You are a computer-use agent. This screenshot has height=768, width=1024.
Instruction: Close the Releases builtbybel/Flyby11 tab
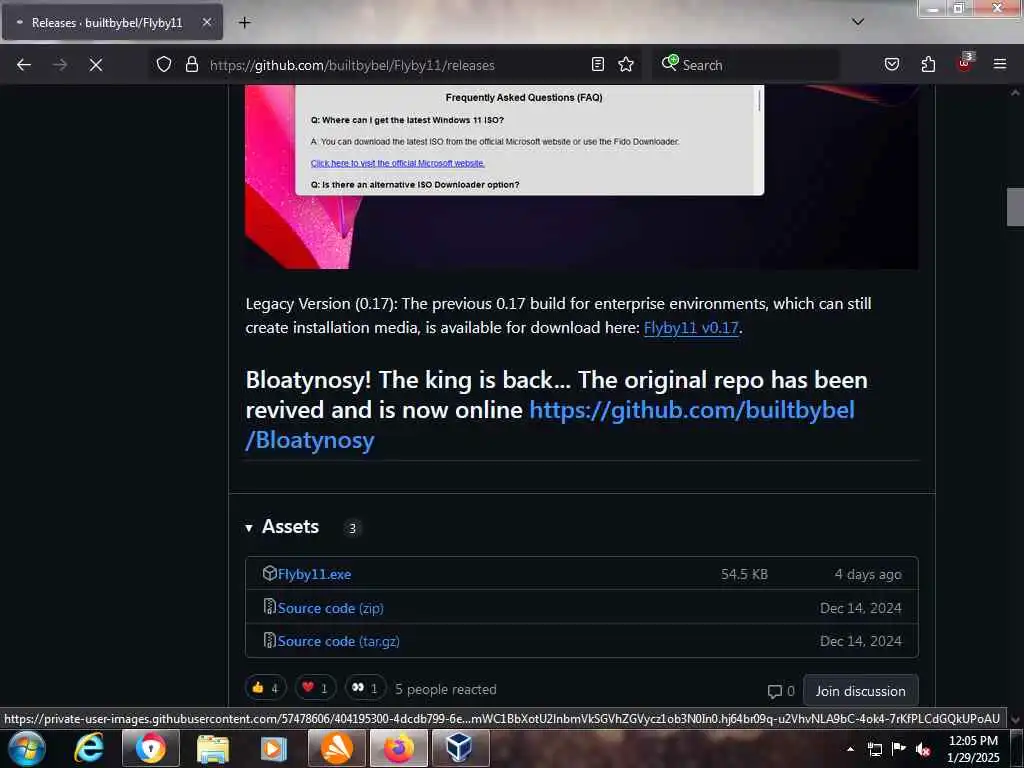(206, 22)
